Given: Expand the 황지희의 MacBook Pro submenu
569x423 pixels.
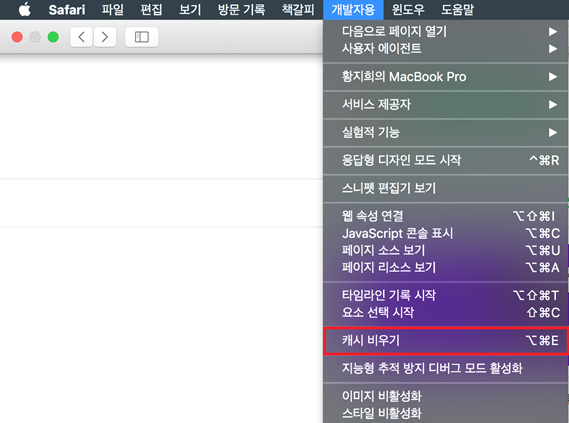Looking at the screenshot, I should coord(445,77).
